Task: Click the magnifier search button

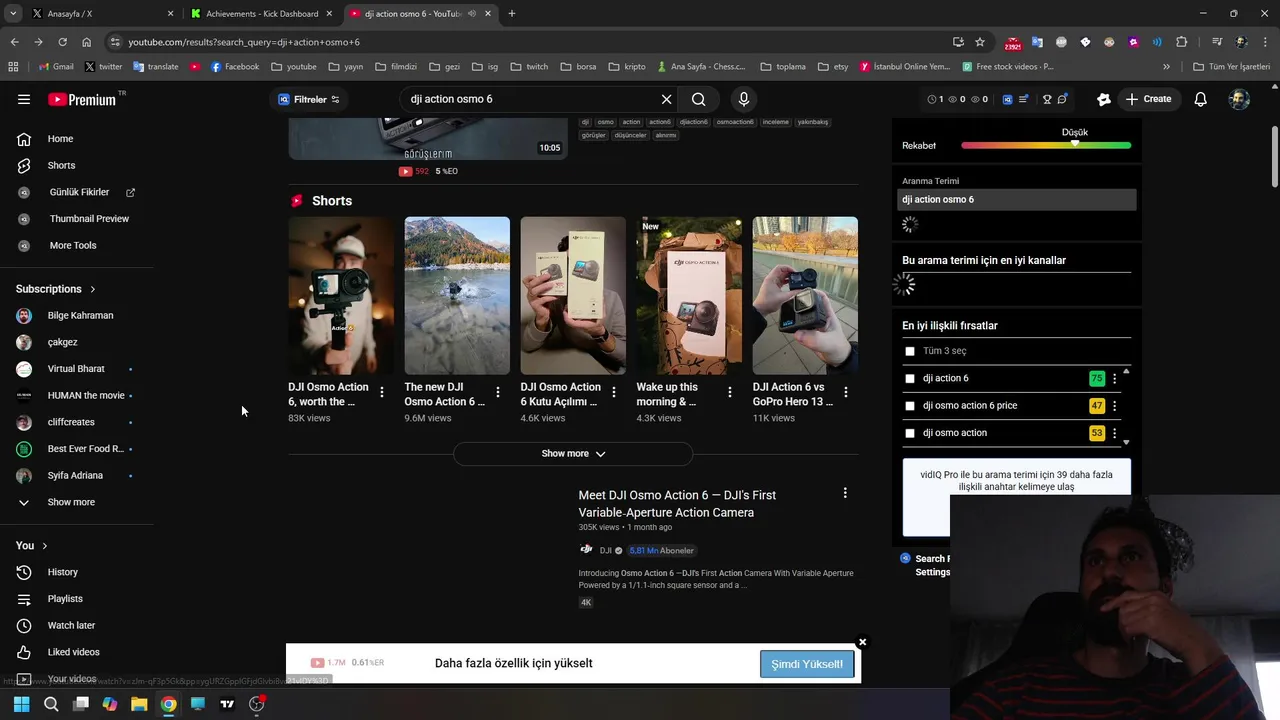Action: pyautogui.click(x=699, y=99)
